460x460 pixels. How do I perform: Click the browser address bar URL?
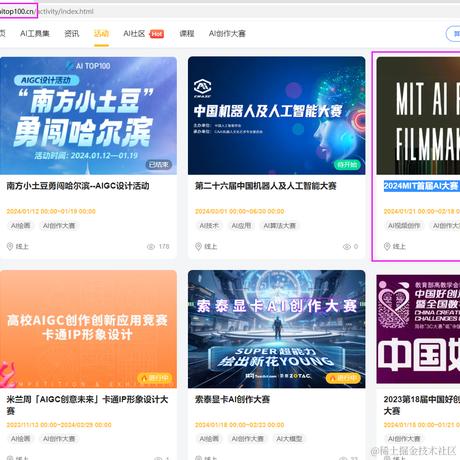pos(47,11)
